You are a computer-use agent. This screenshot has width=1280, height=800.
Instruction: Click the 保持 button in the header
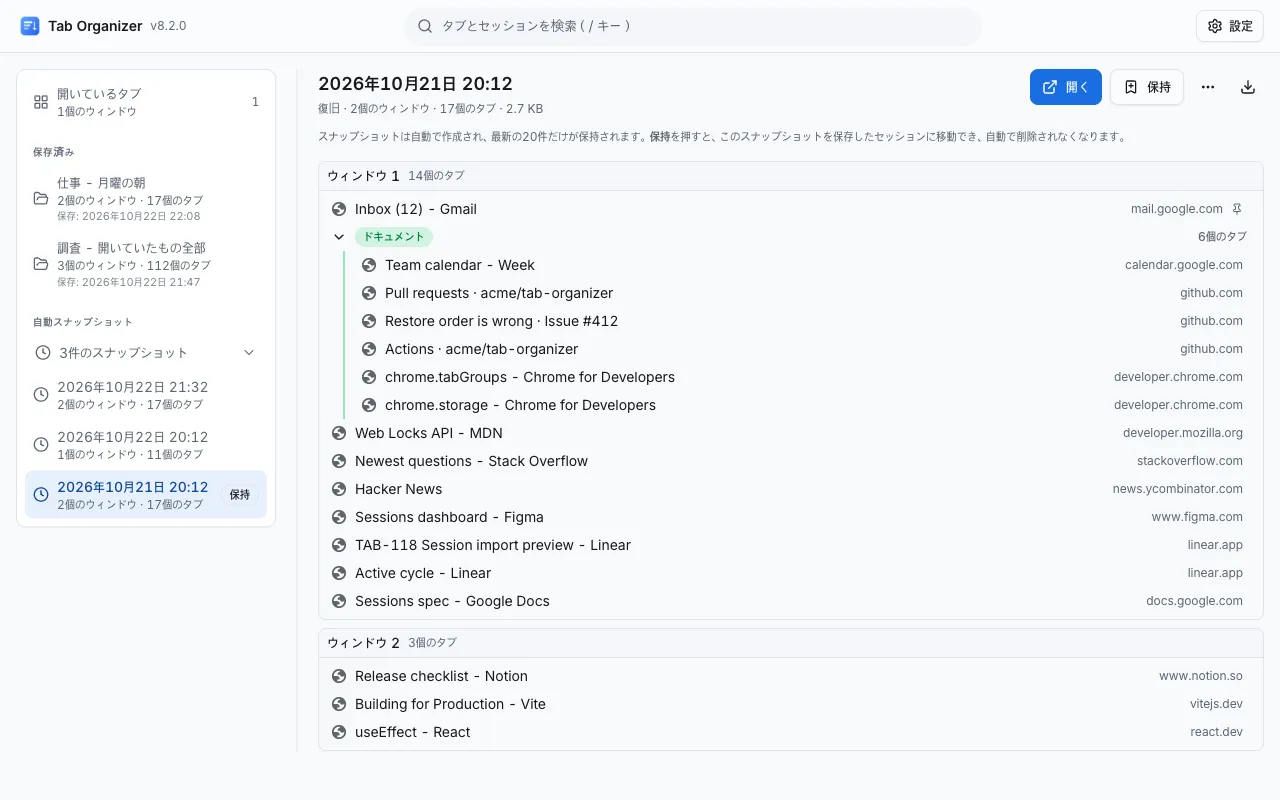(x=1147, y=87)
